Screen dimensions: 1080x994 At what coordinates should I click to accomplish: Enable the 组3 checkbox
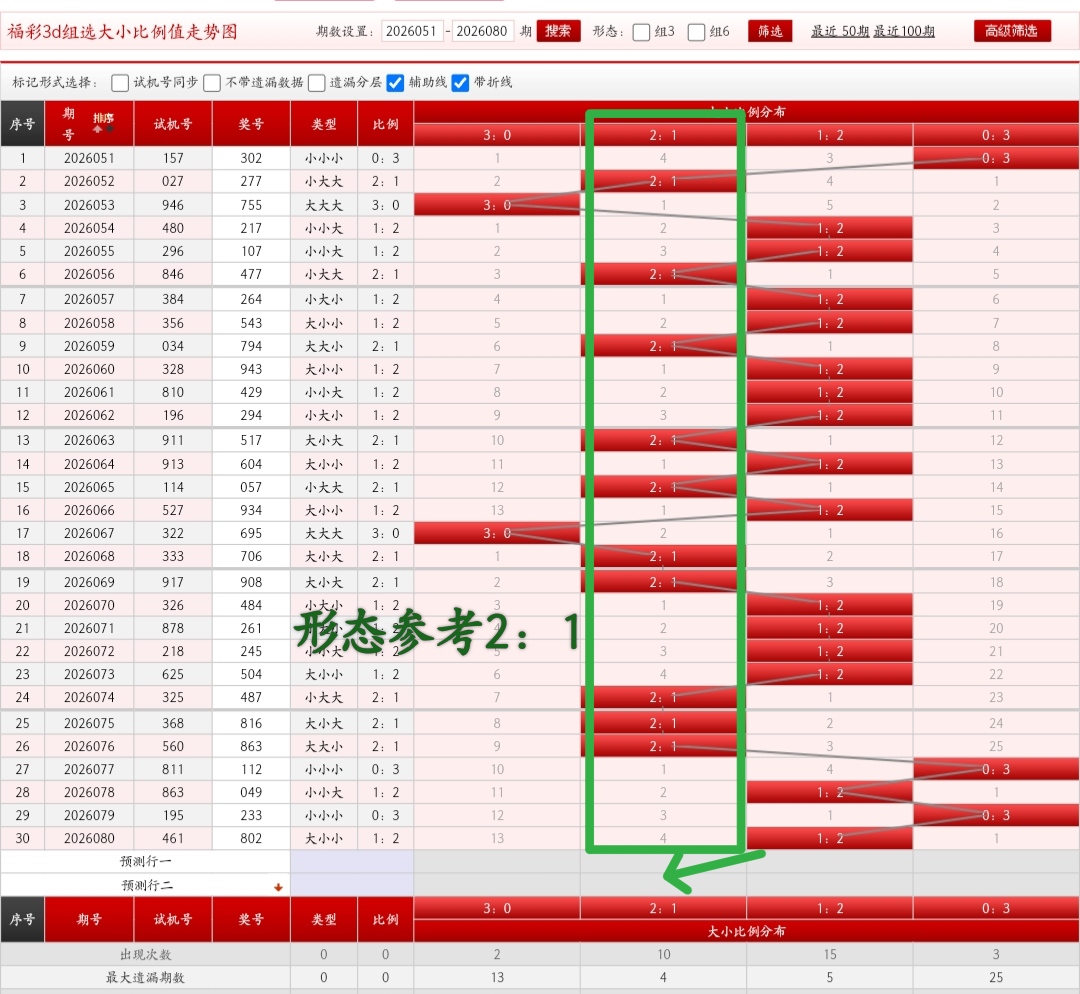[642, 32]
